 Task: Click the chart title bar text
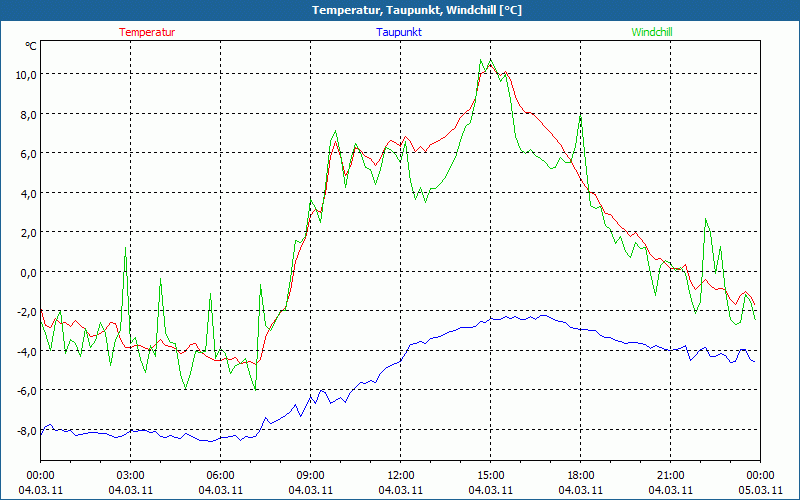417,10
